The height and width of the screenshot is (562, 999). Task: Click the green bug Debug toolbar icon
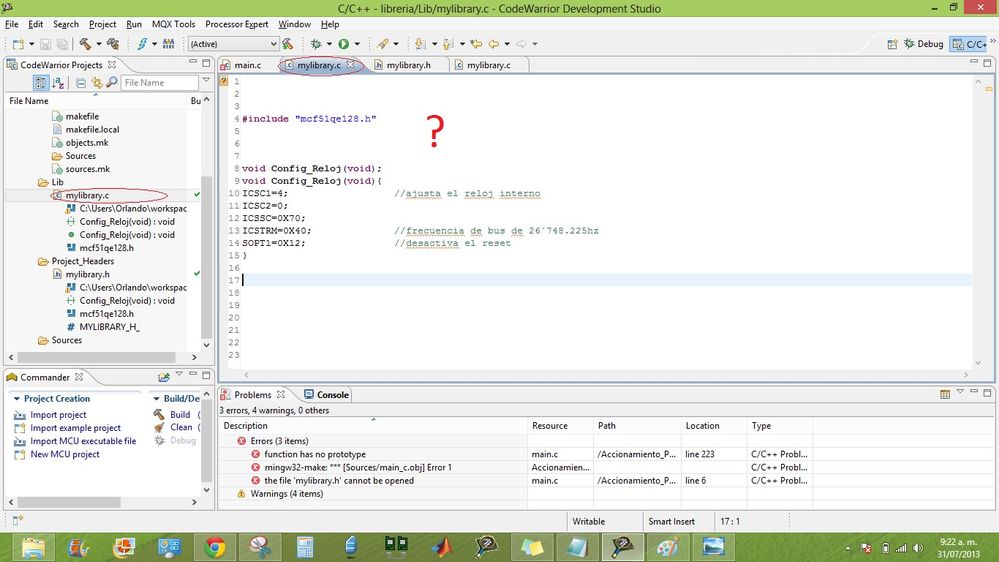pyautogui.click(x=315, y=44)
